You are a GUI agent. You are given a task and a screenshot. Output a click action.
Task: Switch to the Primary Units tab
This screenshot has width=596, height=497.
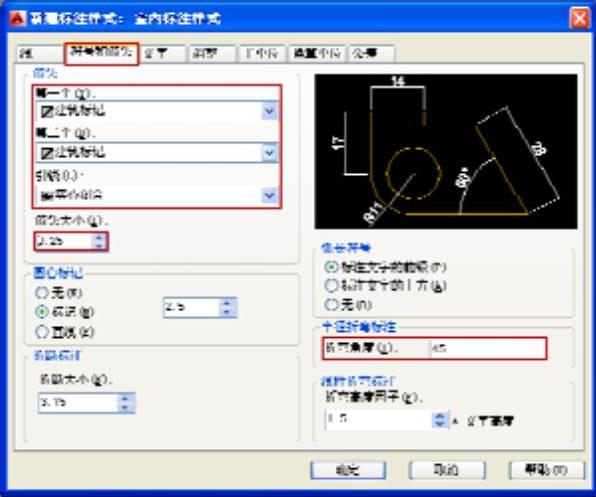tap(262, 54)
